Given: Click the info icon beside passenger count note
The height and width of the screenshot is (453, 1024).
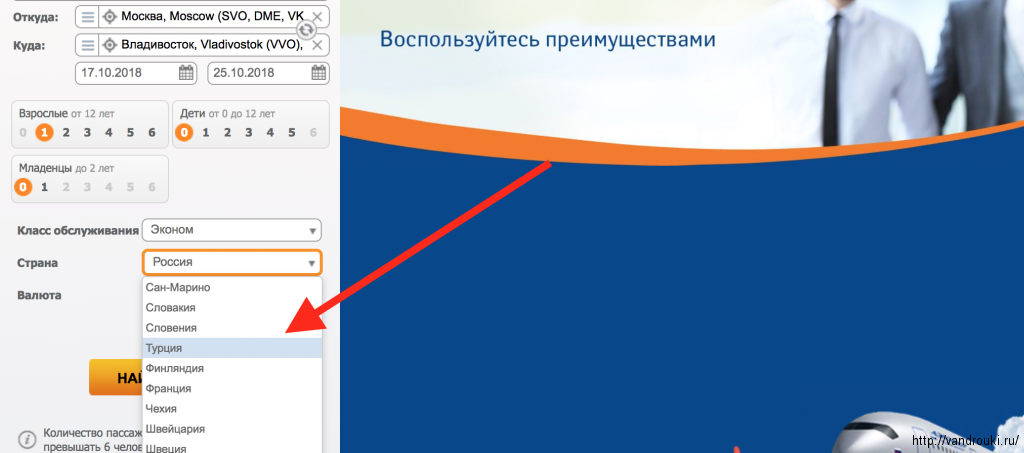Looking at the screenshot, I should [27, 439].
